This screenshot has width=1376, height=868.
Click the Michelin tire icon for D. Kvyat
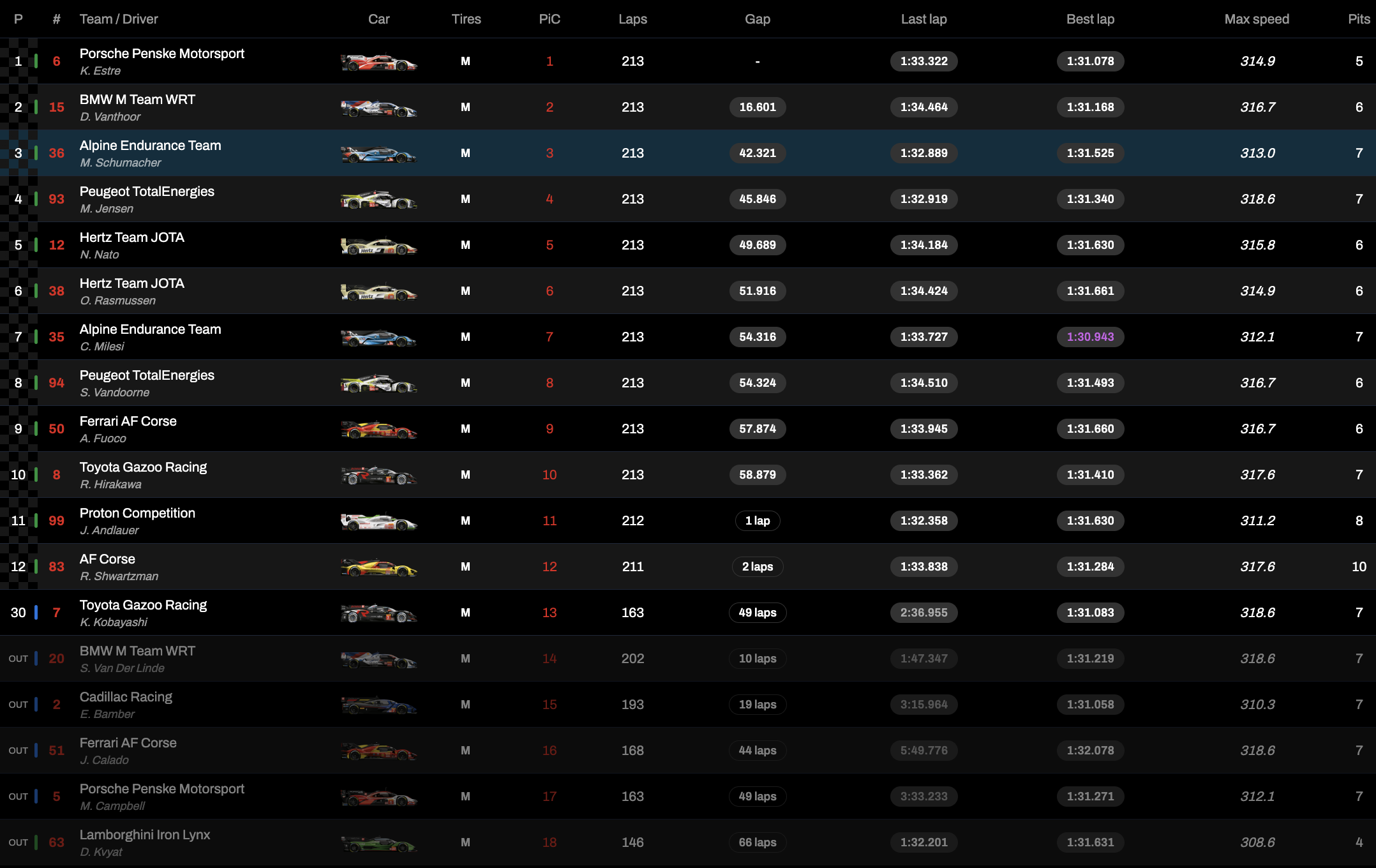pyautogui.click(x=466, y=842)
